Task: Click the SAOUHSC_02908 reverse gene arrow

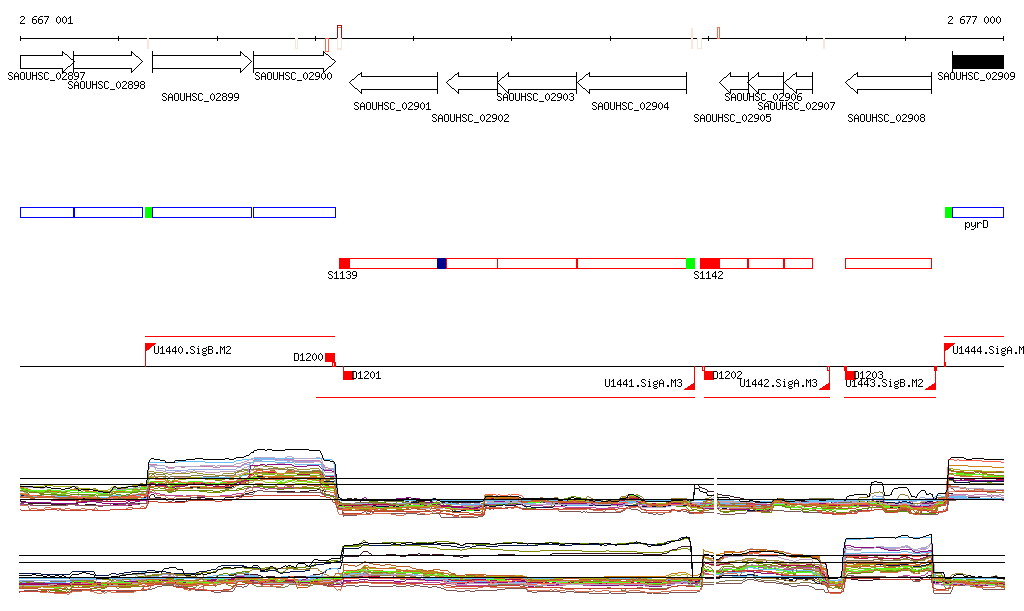Action: point(888,83)
